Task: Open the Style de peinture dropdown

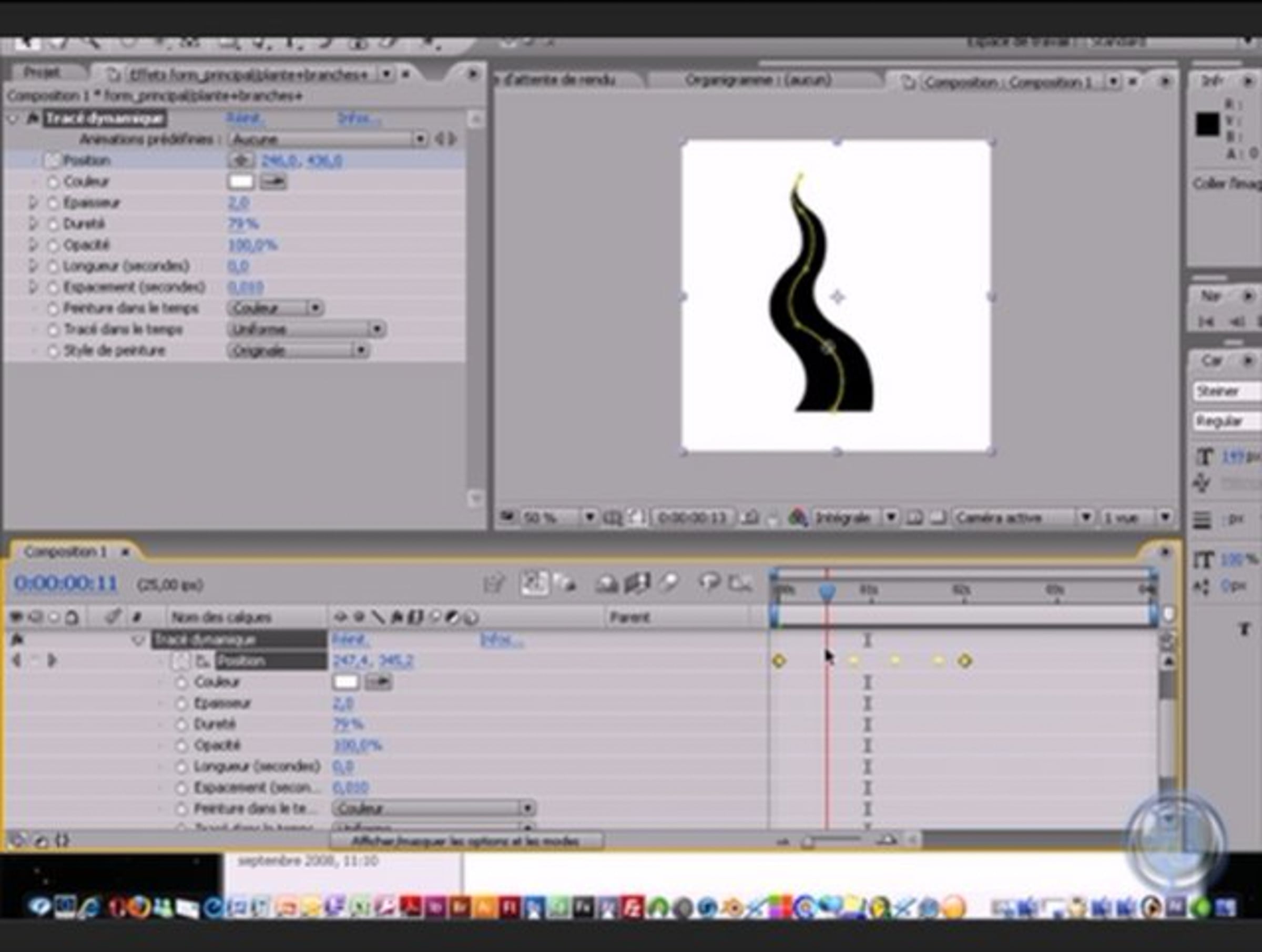Action: pyautogui.click(x=298, y=350)
